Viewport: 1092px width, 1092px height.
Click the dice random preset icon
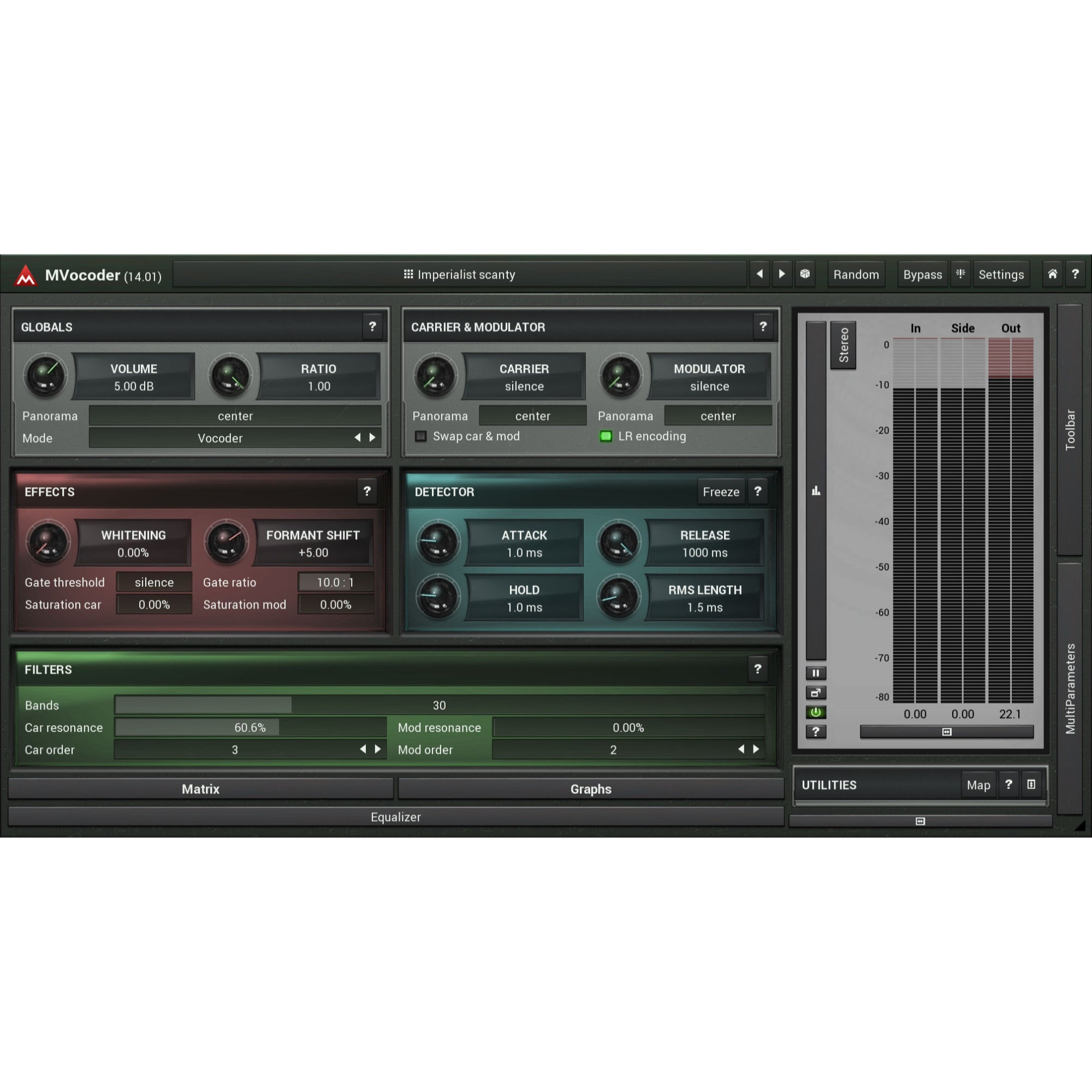click(x=805, y=274)
